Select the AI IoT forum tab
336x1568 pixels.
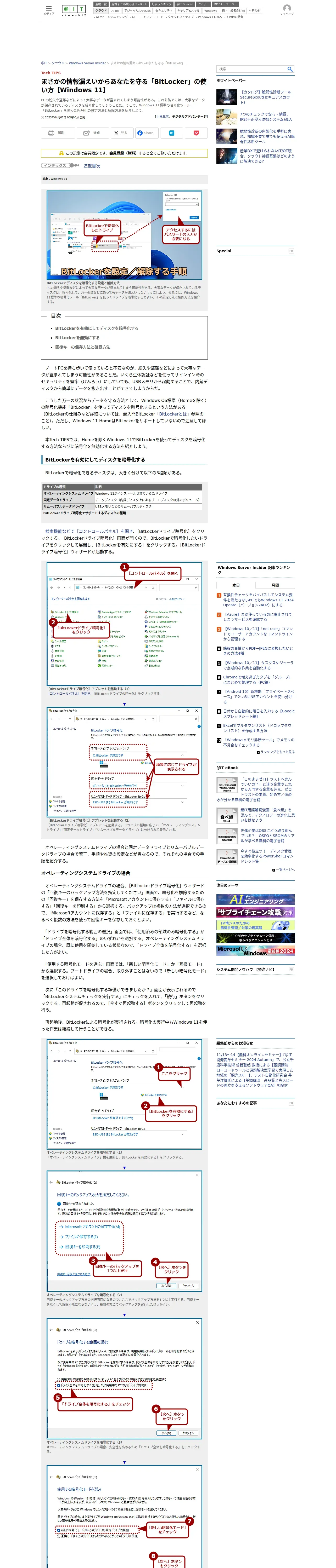tap(115, 10)
